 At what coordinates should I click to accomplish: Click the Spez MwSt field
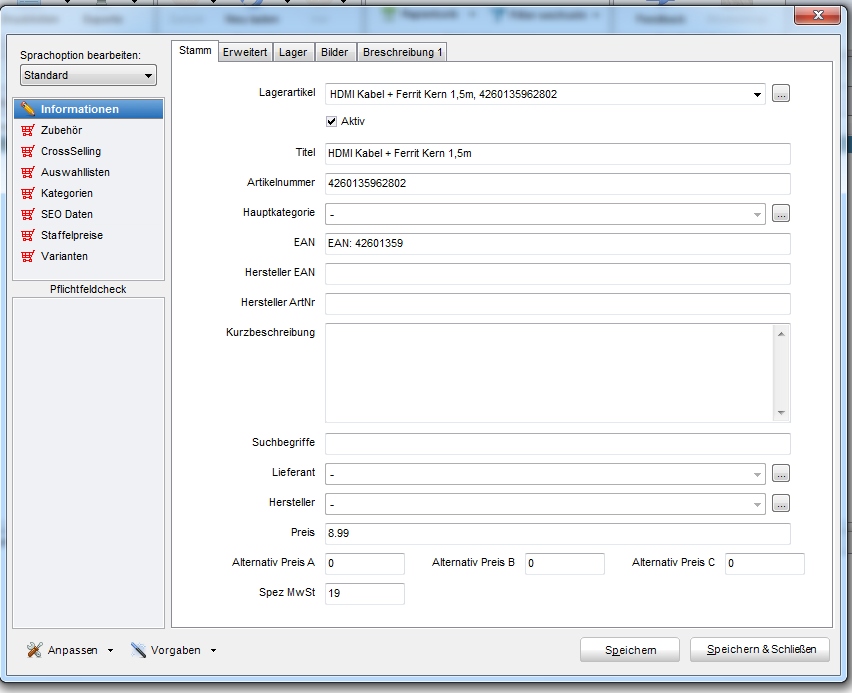click(365, 594)
